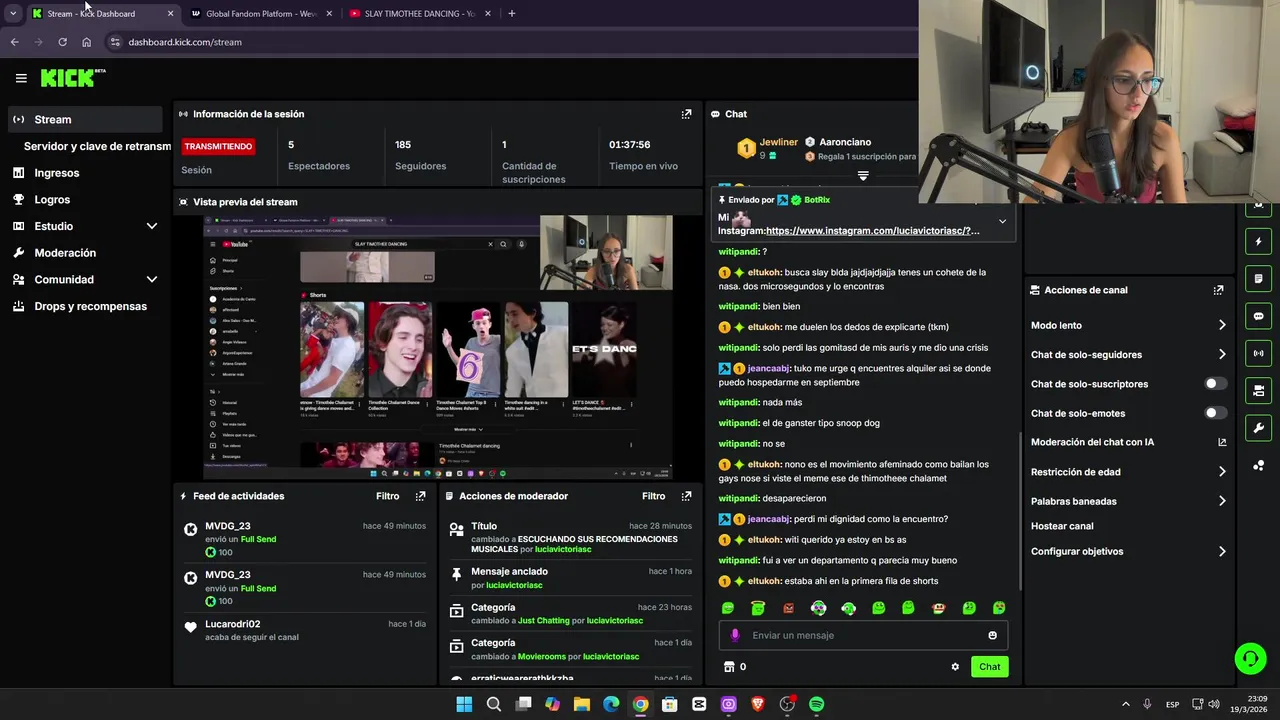Open Moderación del chat con IA external link
Image resolution: width=1280 pixels, height=720 pixels.
(x=1222, y=442)
